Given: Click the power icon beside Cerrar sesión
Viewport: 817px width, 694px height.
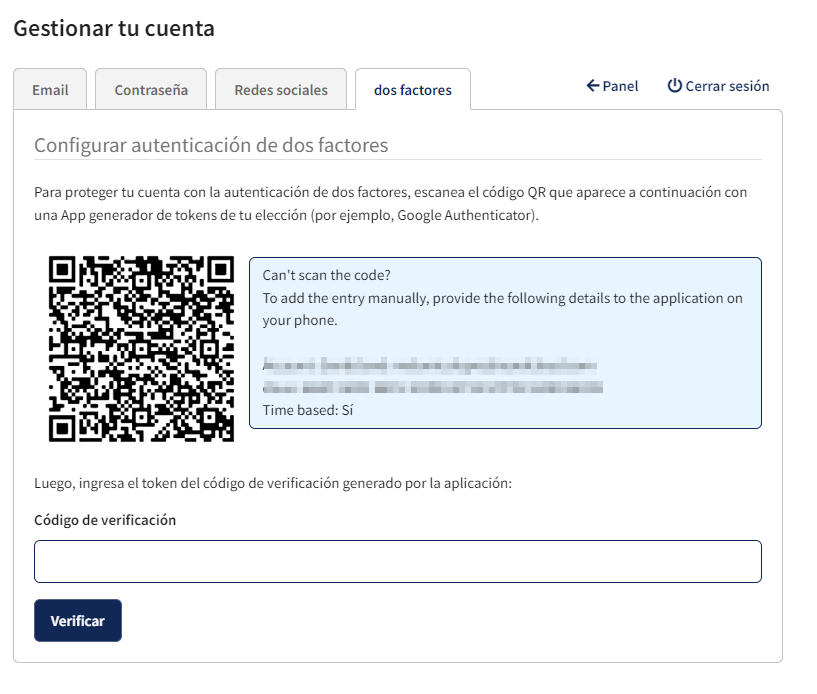Looking at the screenshot, I should [675, 86].
